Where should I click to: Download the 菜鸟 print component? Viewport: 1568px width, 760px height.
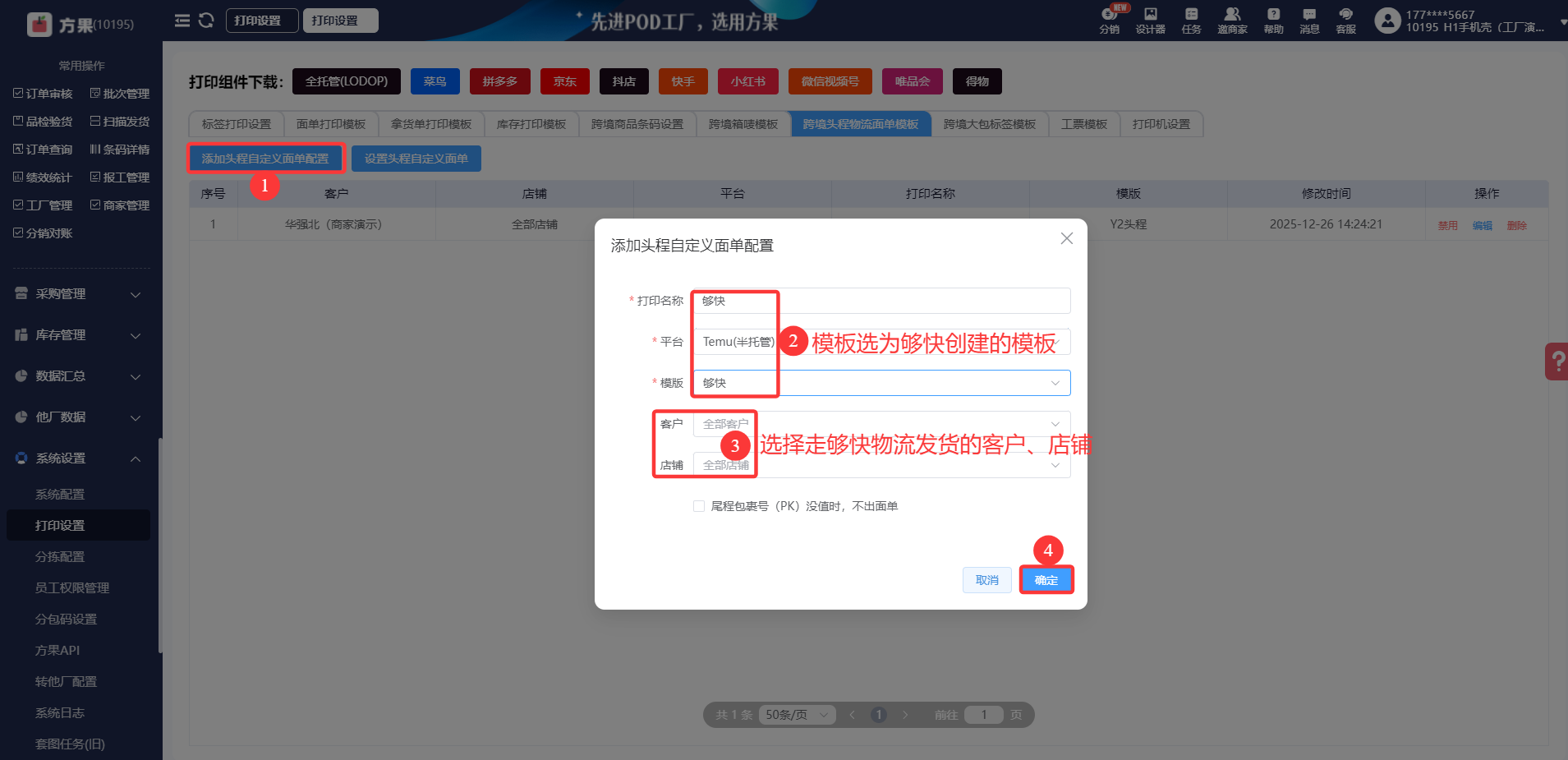[435, 81]
